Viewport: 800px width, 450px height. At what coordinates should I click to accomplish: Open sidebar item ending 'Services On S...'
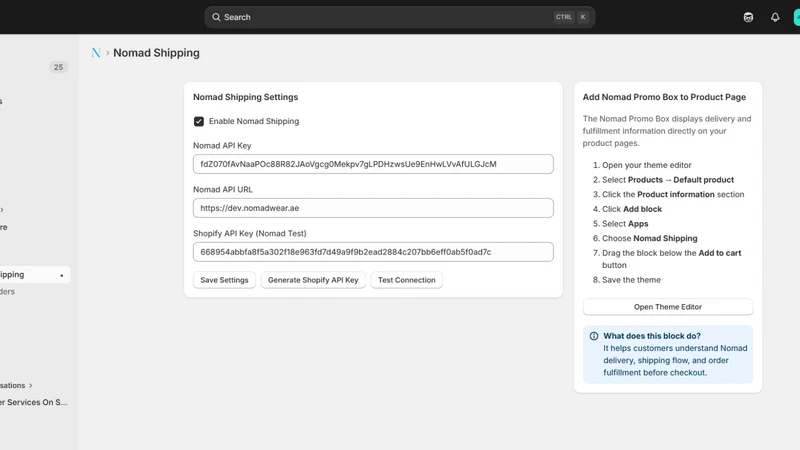pyautogui.click(x=34, y=402)
